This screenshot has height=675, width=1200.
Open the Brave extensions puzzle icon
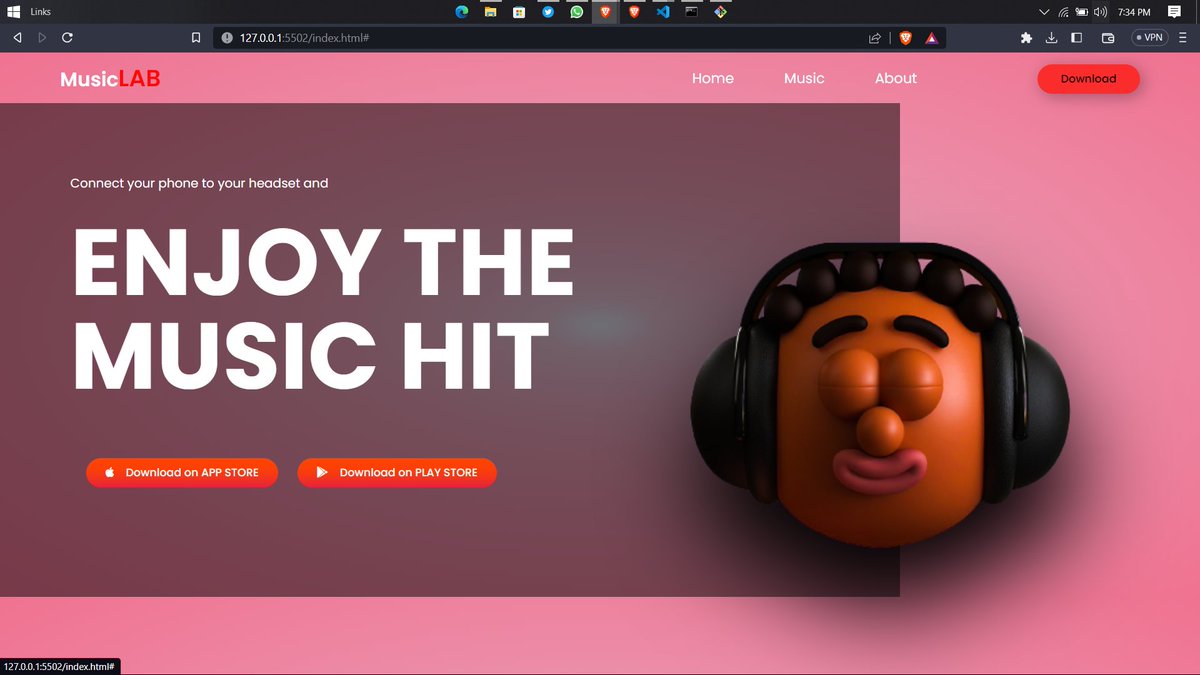[x=1026, y=37]
